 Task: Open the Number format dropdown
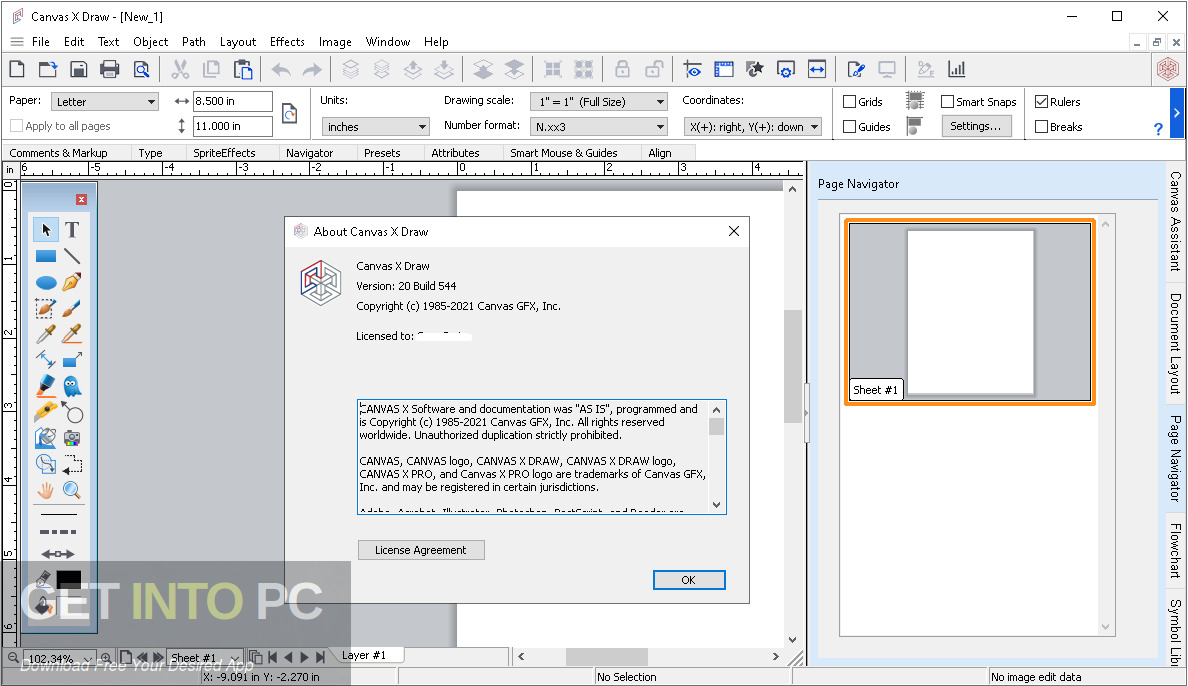[x=599, y=127]
